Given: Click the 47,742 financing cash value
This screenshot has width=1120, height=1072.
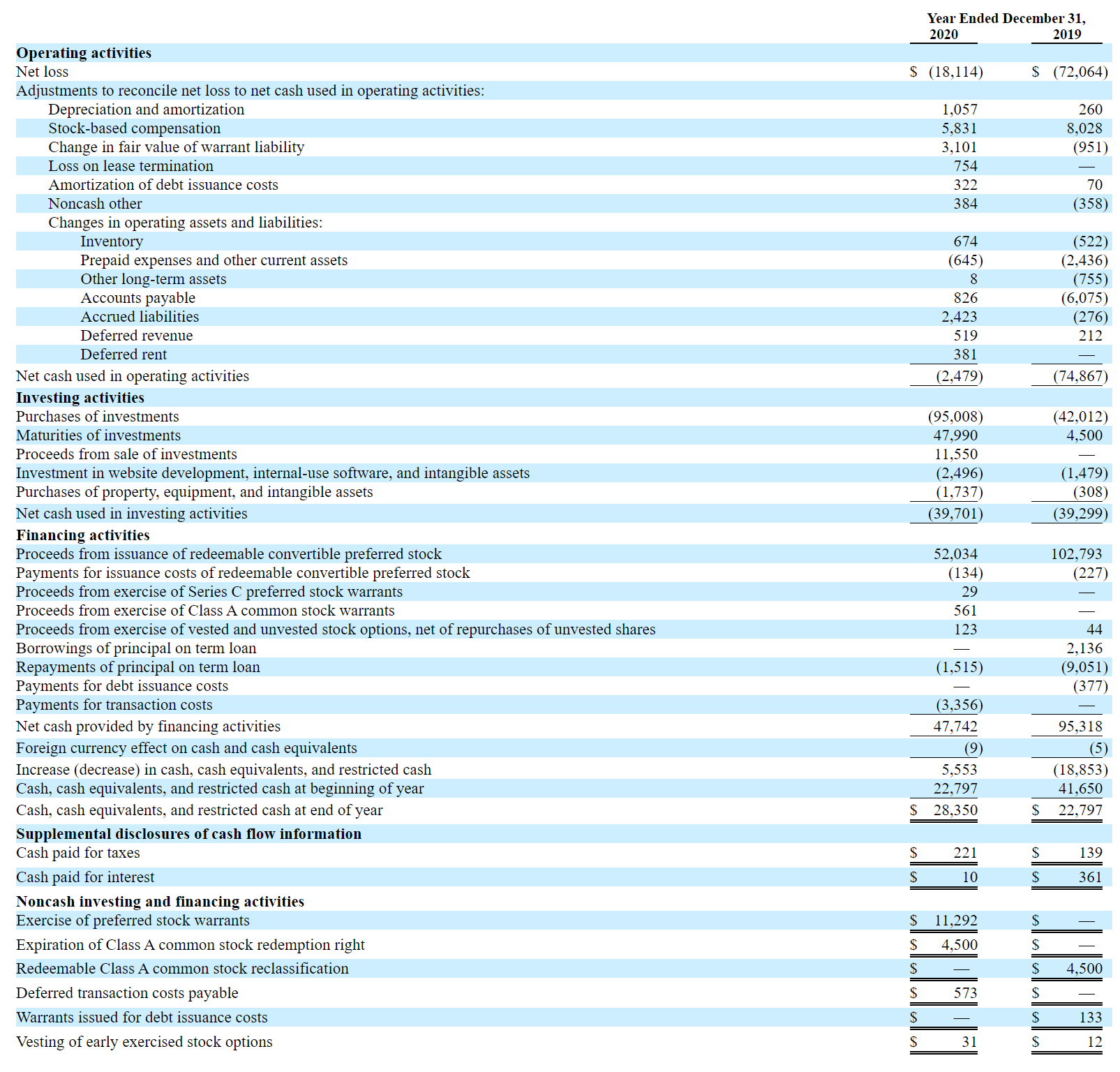Looking at the screenshot, I should point(956,727).
